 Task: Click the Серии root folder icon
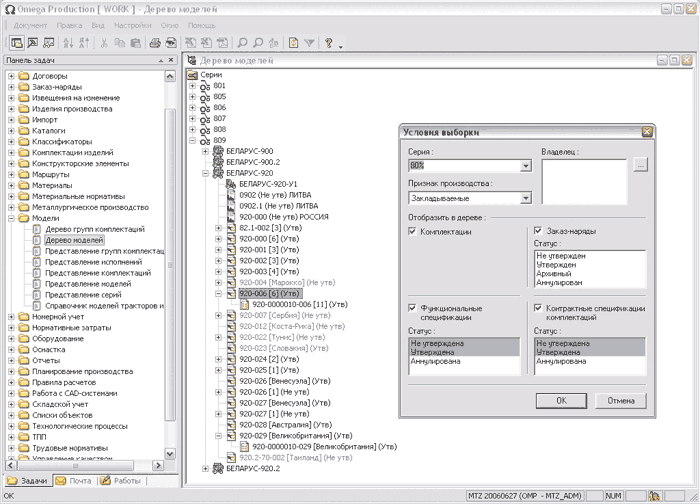pyautogui.click(x=192, y=75)
